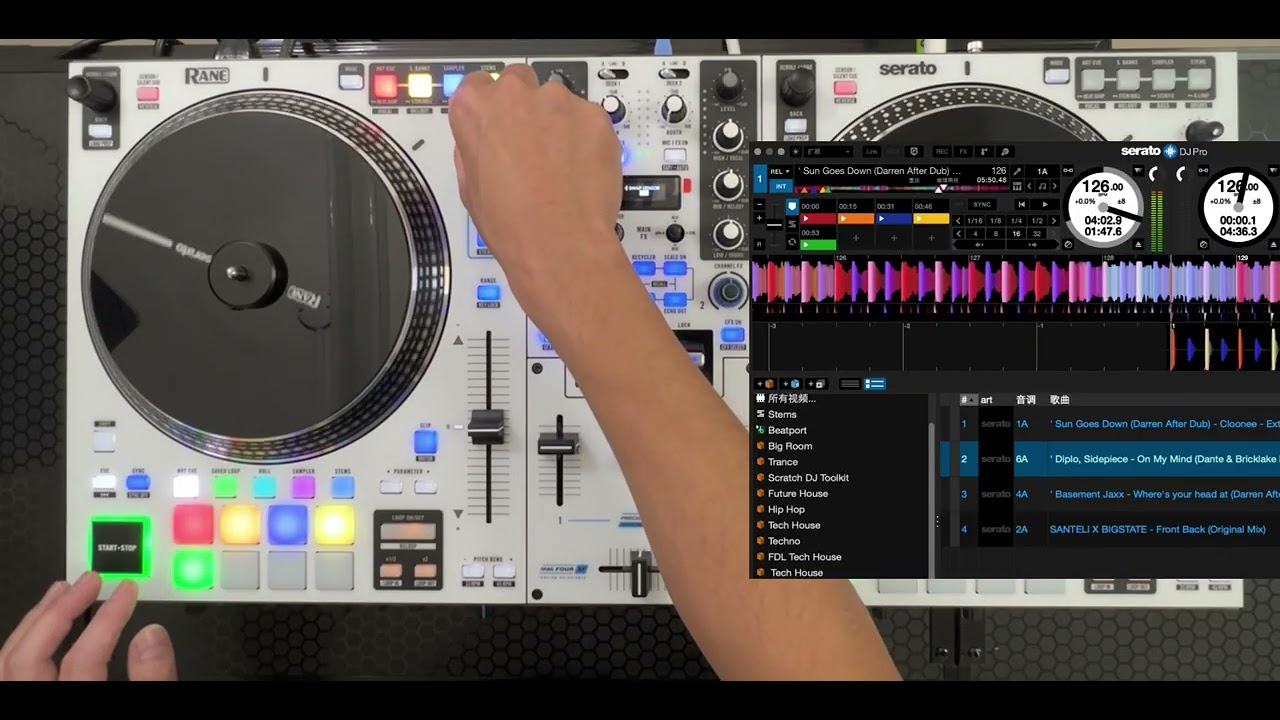Open the Hip Hop crate
Image resolution: width=1280 pixels, height=720 pixels.
pyautogui.click(x=786, y=509)
